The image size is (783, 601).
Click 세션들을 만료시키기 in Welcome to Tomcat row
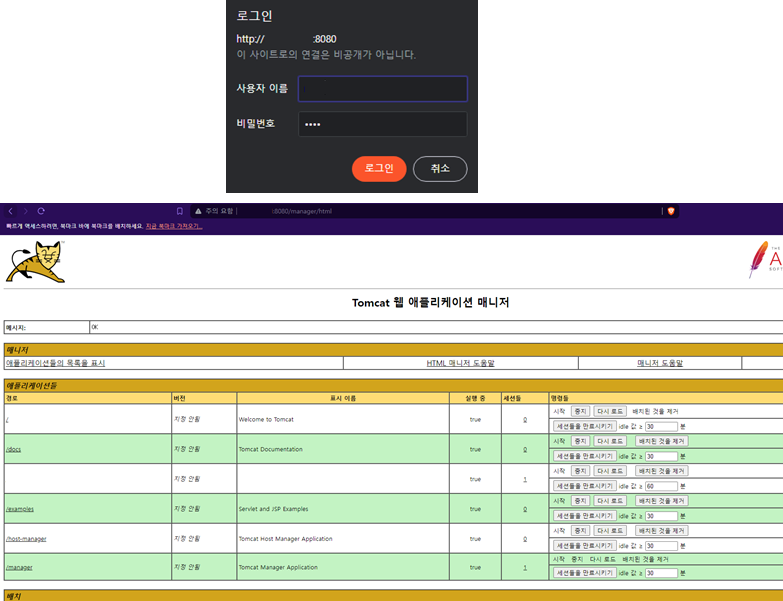coord(584,426)
